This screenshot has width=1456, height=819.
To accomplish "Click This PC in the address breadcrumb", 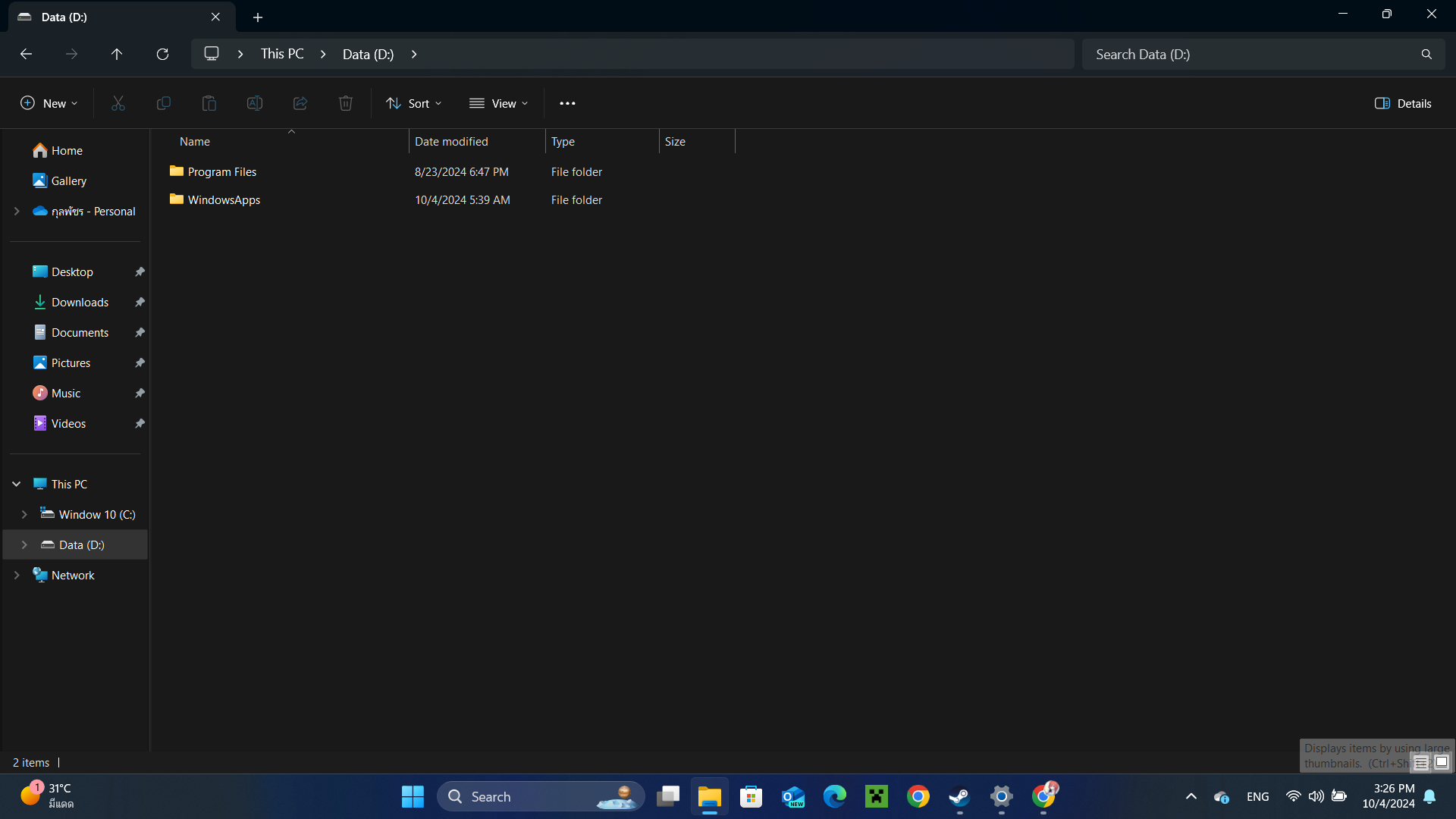I will click(282, 54).
